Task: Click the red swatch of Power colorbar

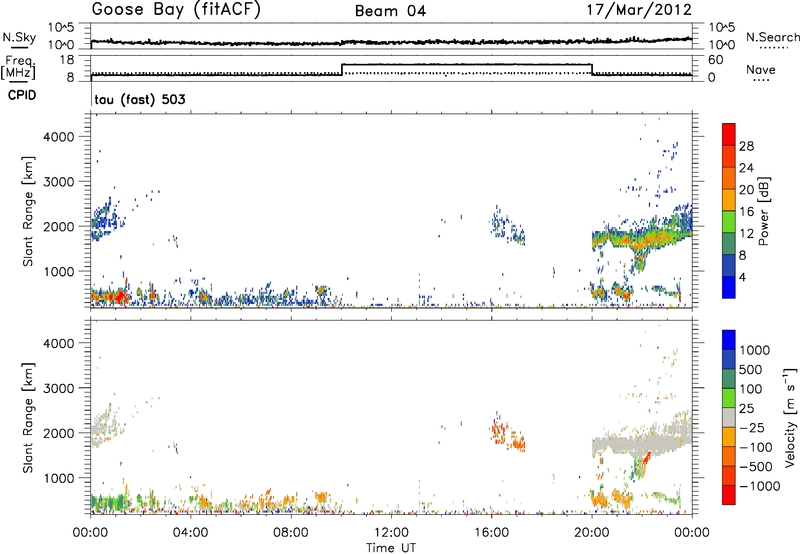Action: pos(729,134)
